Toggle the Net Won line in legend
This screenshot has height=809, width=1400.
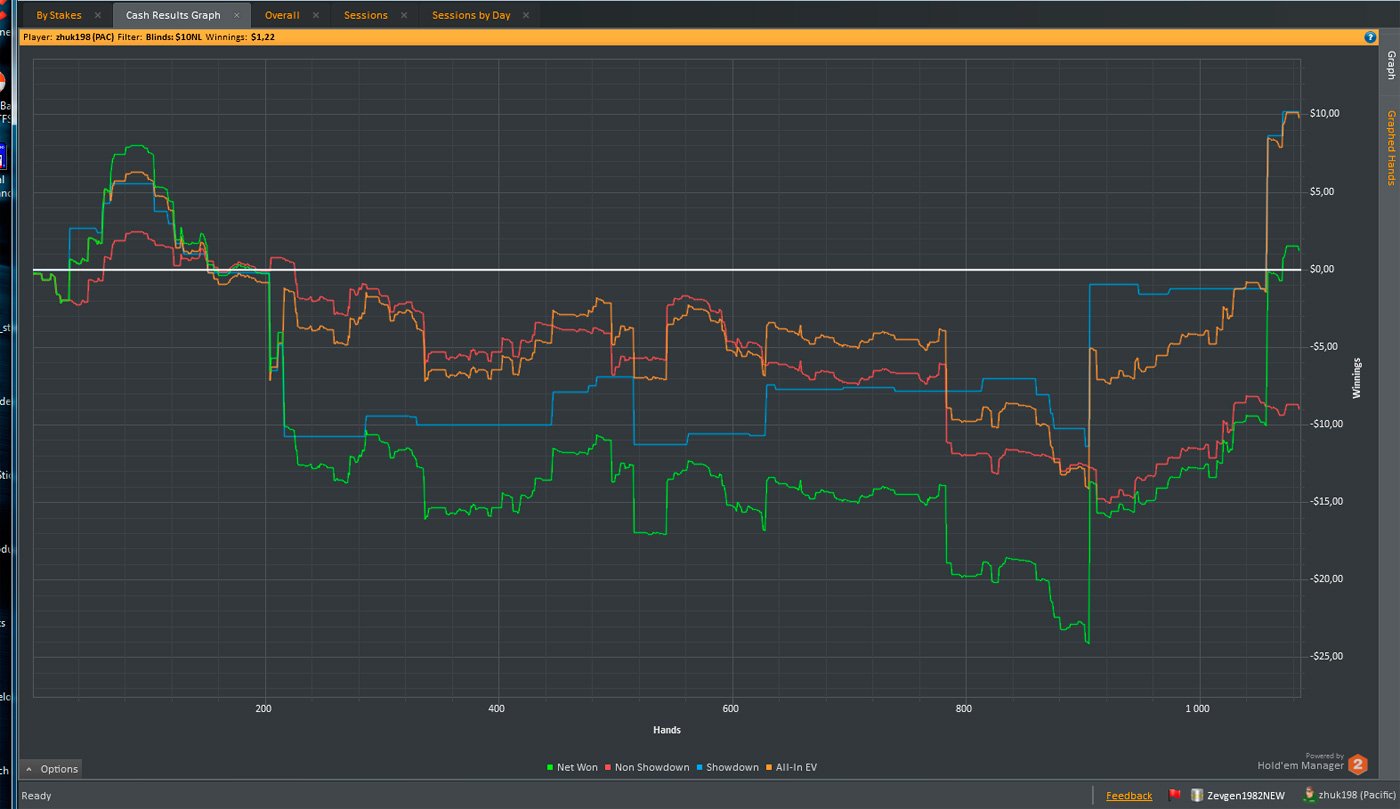pos(573,768)
